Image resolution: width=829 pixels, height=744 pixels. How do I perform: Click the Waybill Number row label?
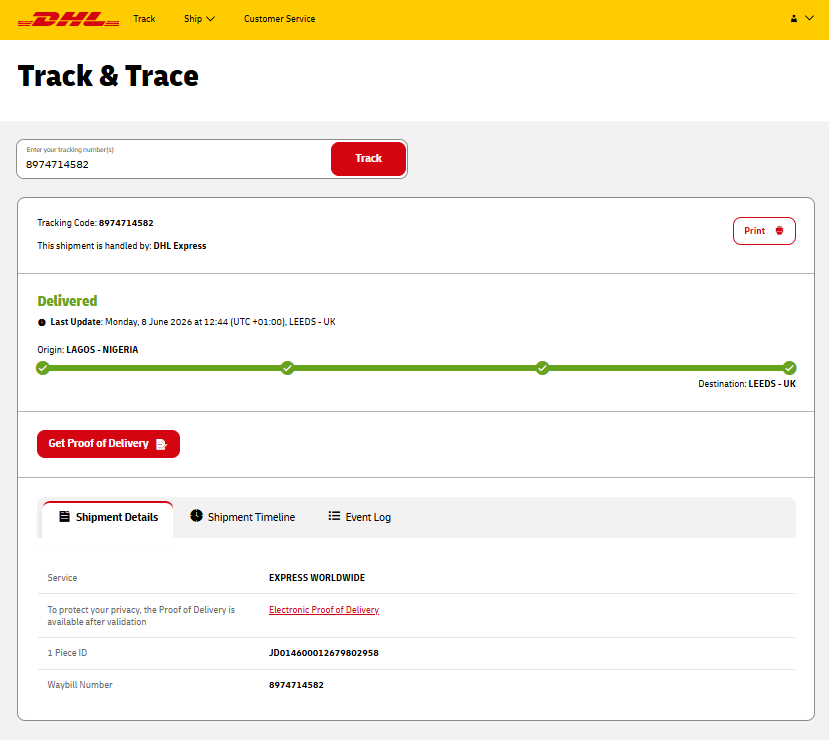coord(80,685)
